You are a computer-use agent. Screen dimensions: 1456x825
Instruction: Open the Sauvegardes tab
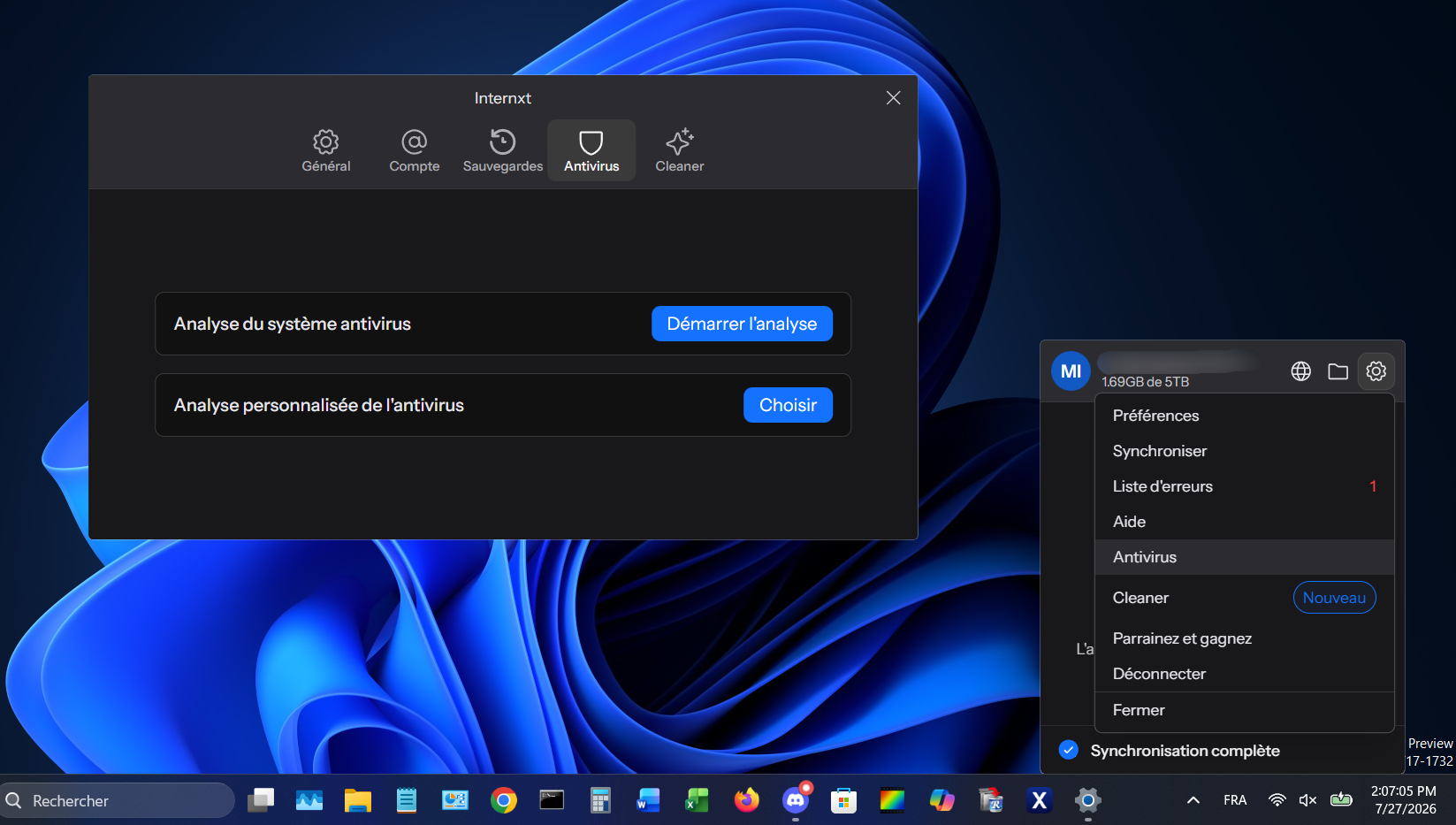[x=503, y=150]
